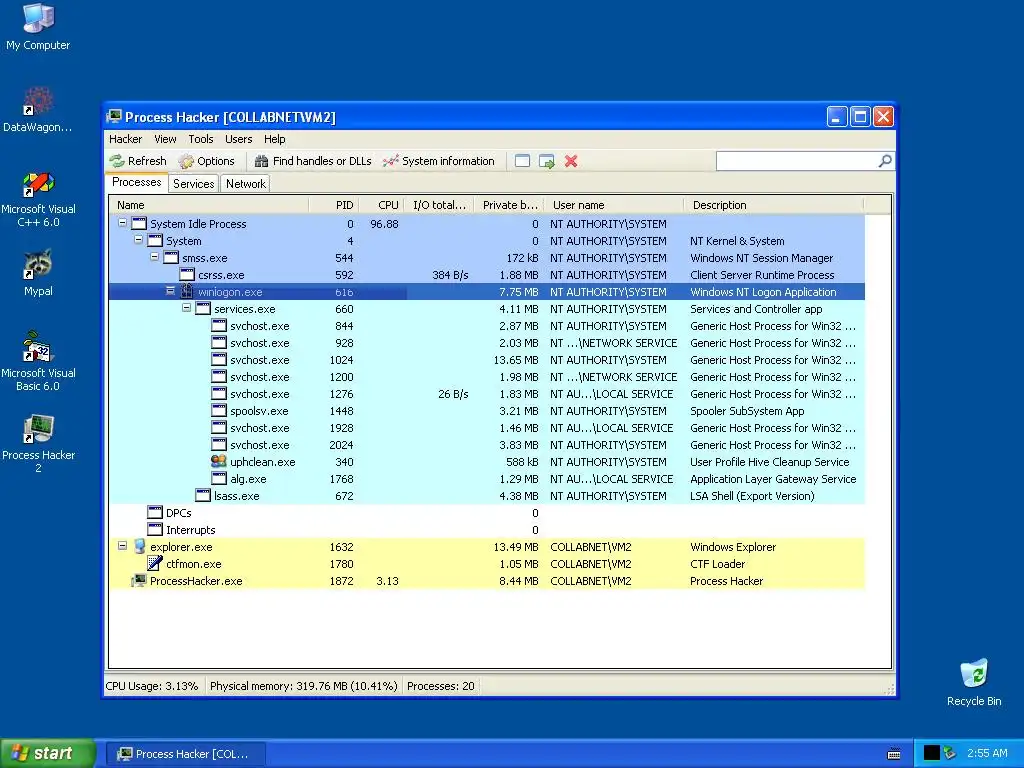The height and width of the screenshot is (768, 1024).
Task: Select the alg.exe process icon
Action: [219, 478]
